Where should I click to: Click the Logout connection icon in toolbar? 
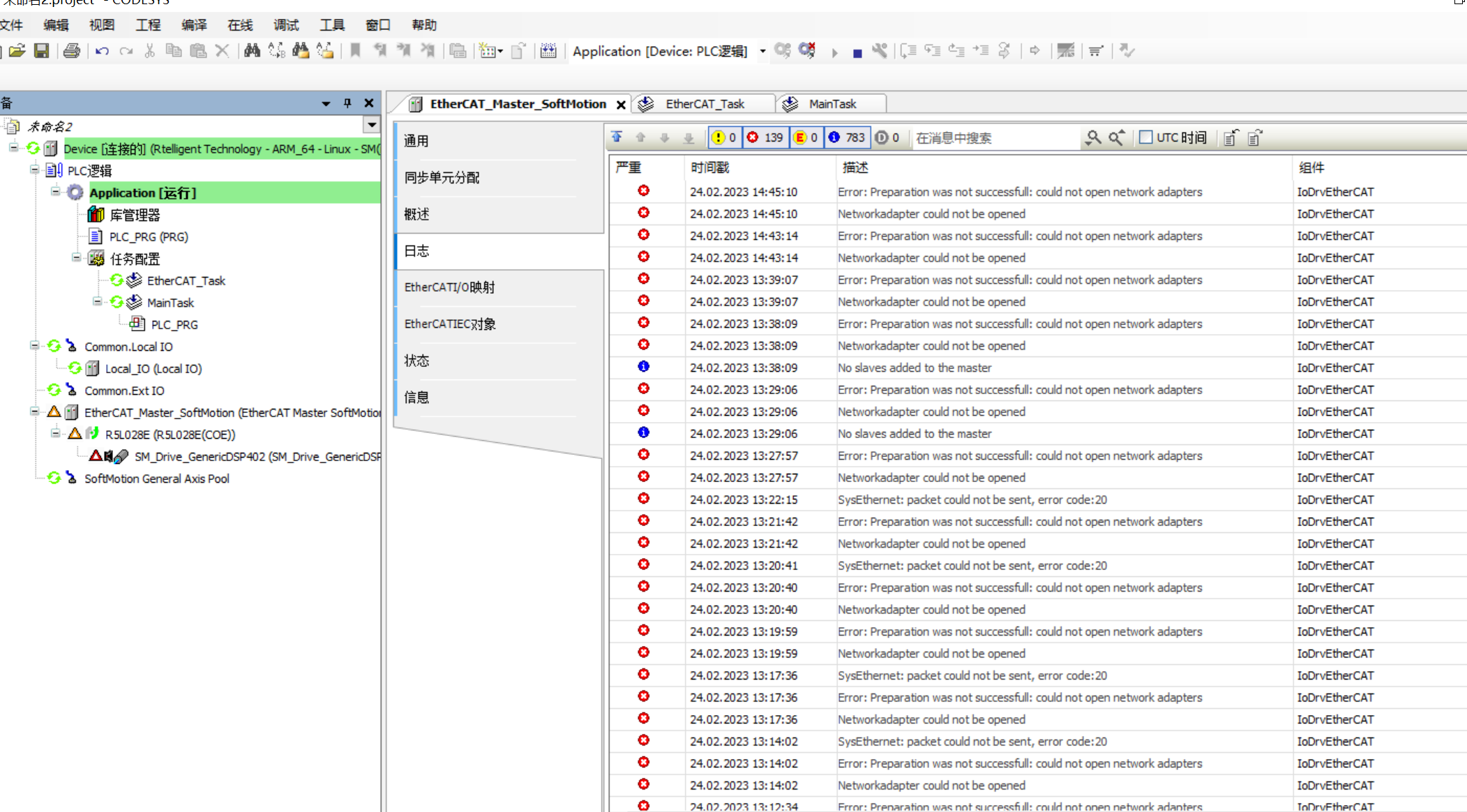(807, 51)
